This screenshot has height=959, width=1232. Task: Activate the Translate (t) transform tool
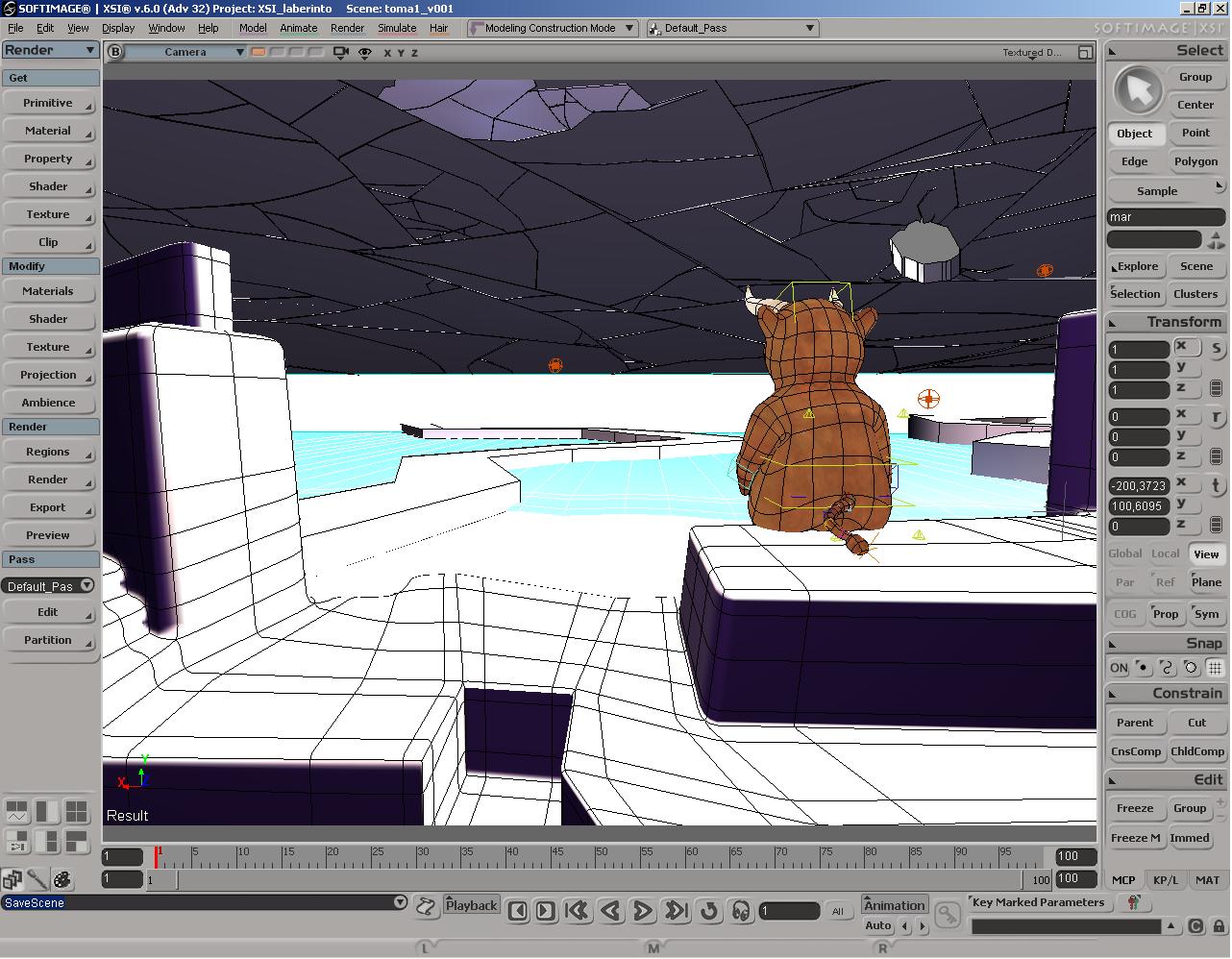1216,486
